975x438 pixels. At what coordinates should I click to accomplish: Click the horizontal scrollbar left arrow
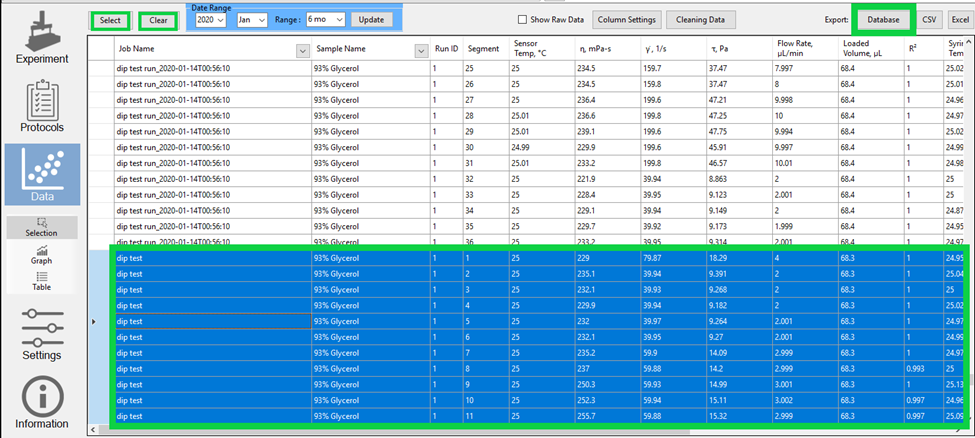94,430
